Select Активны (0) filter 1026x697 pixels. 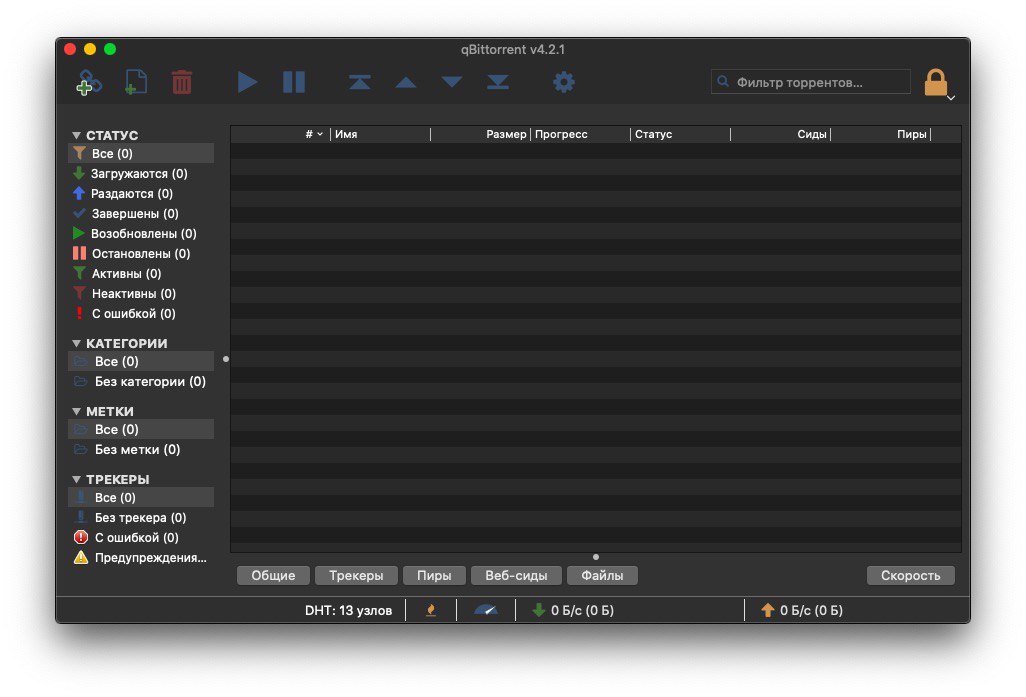pyautogui.click(x=141, y=274)
